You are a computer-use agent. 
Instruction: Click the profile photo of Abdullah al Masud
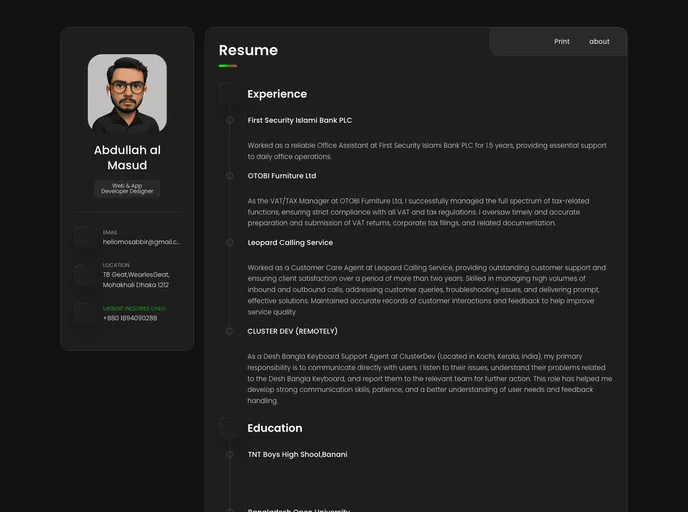[127, 94]
